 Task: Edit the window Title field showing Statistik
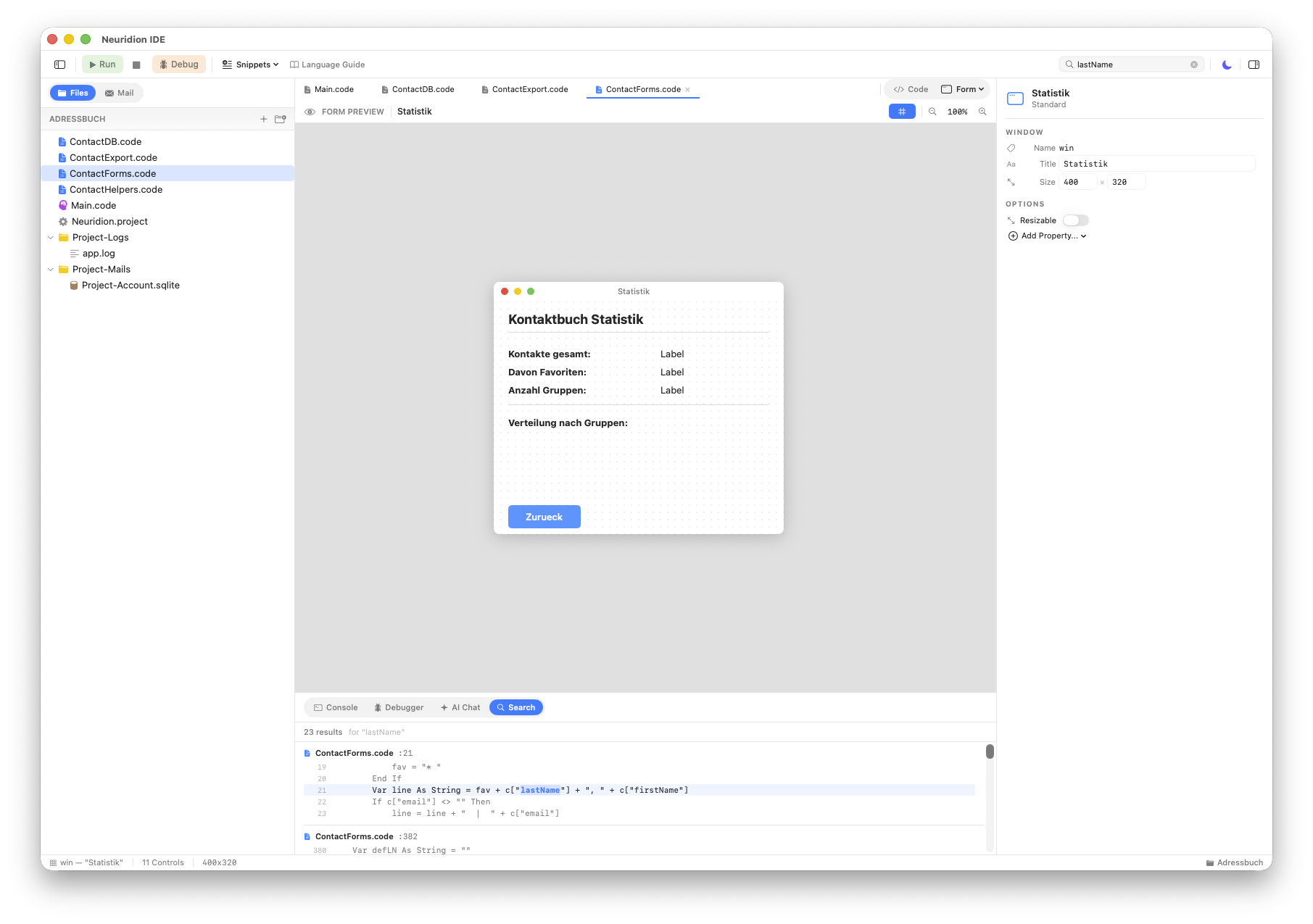(1156, 163)
